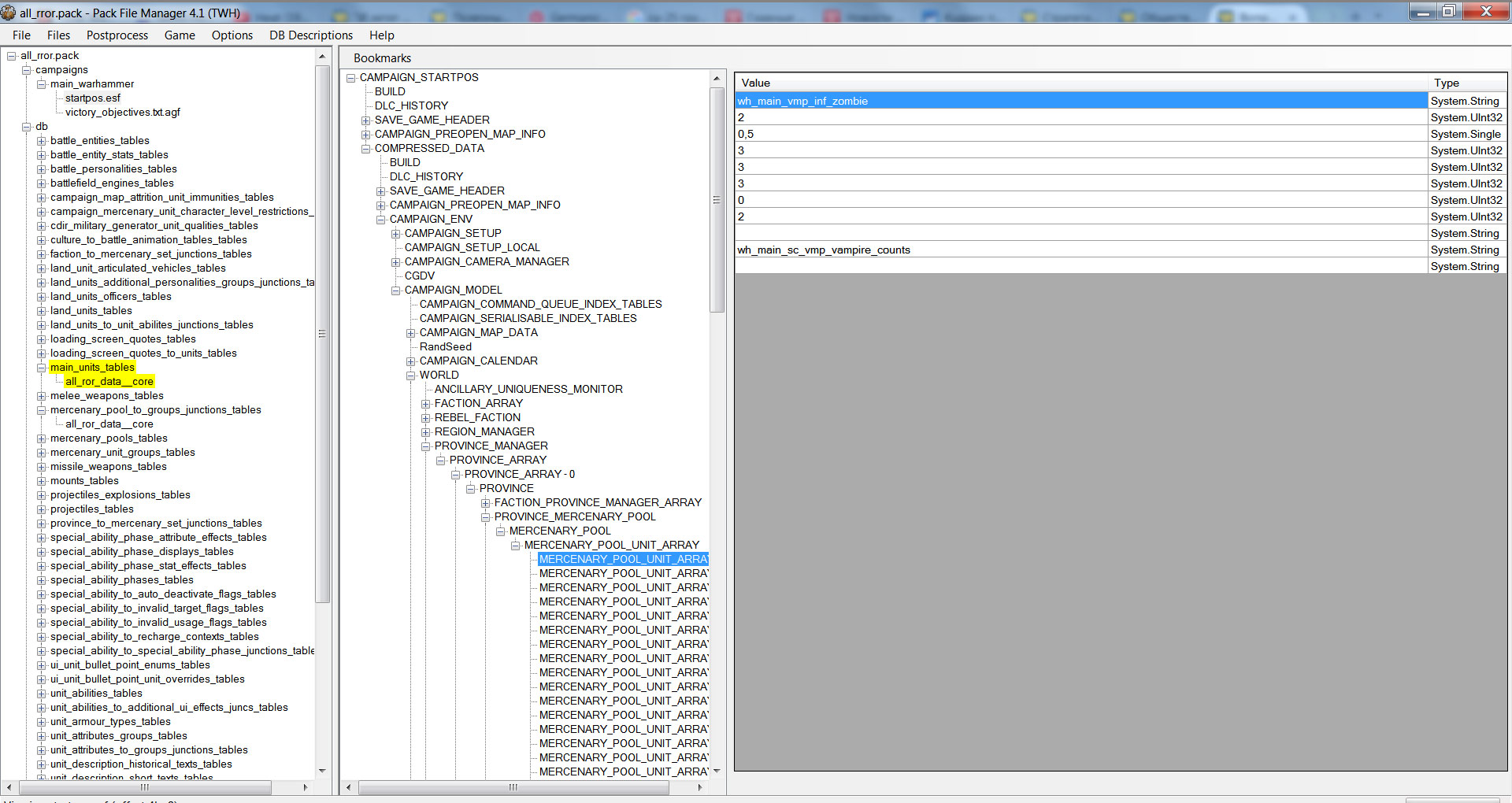Select unit_abilities_tables entry

[96, 694]
